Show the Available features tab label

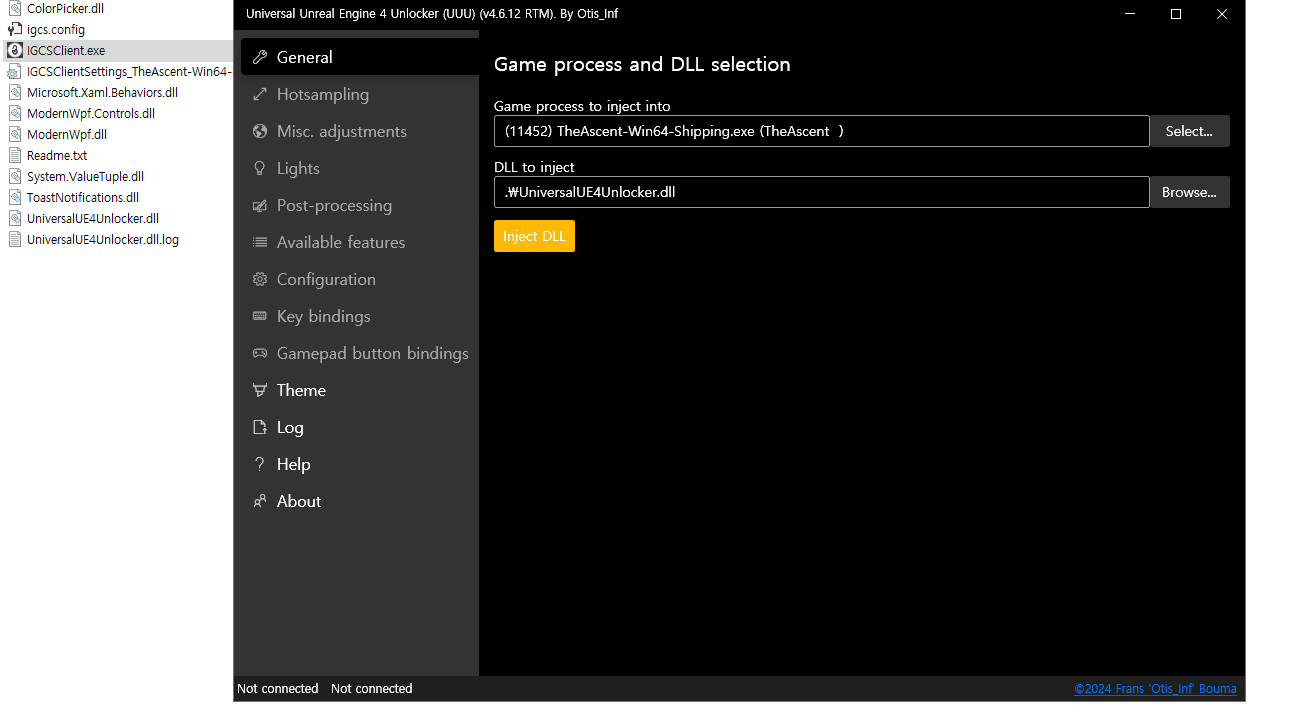click(341, 242)
